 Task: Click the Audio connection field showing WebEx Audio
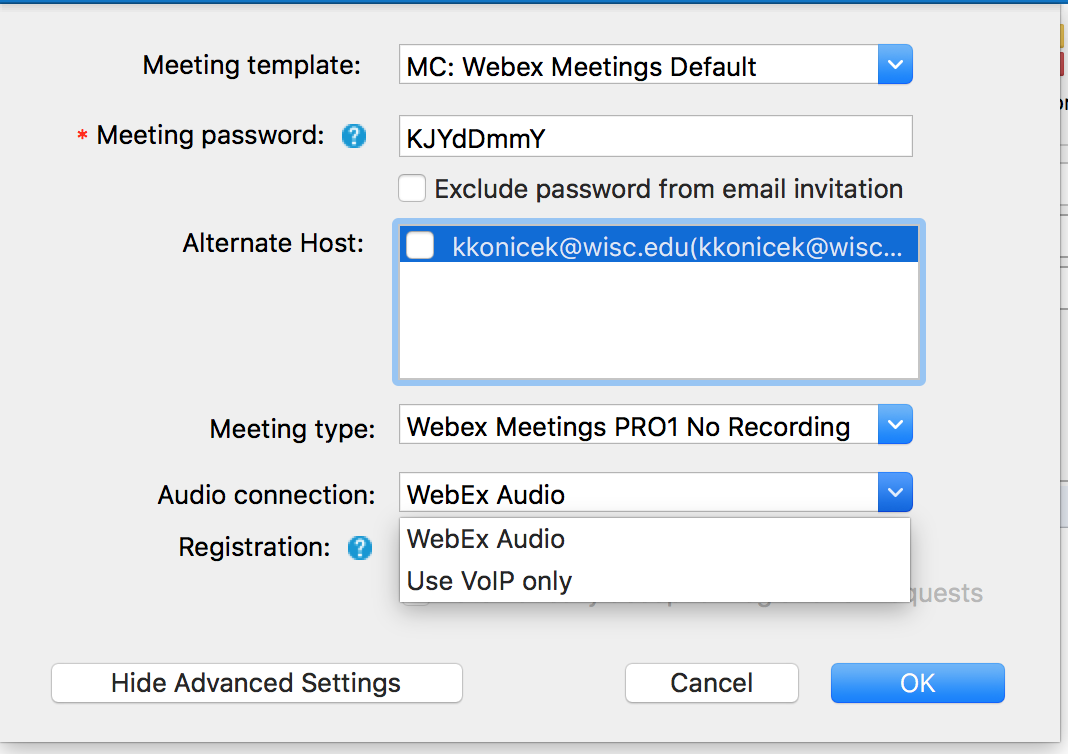click(638, 492)
